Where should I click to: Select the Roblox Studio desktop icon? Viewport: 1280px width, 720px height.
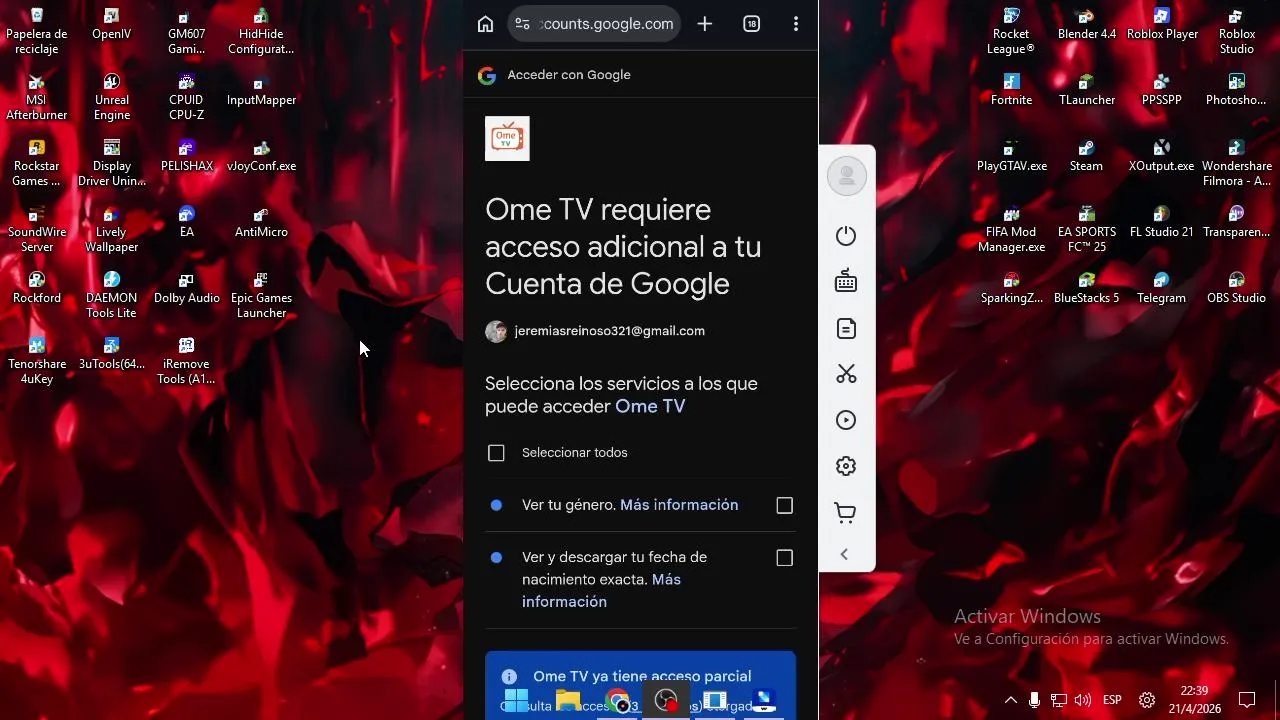pos(1237,31)
